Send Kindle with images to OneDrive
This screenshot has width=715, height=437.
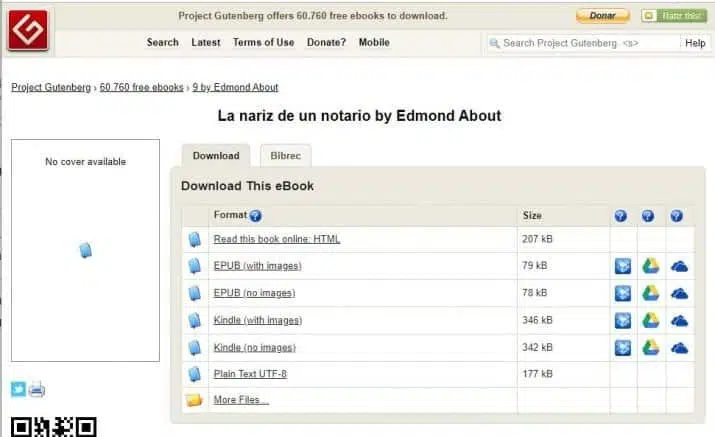pyautogui.click(x=679, y=321)
